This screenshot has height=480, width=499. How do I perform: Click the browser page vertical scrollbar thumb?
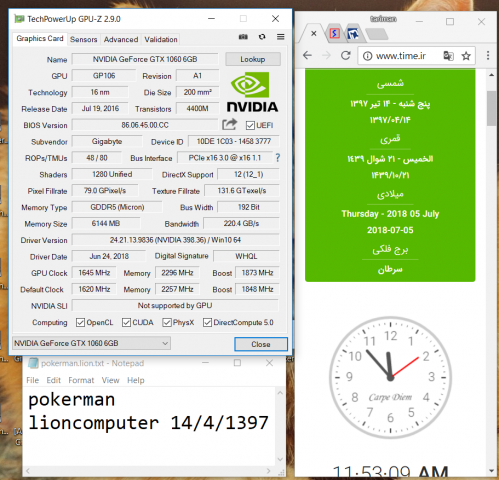click(x=491, y=108)
